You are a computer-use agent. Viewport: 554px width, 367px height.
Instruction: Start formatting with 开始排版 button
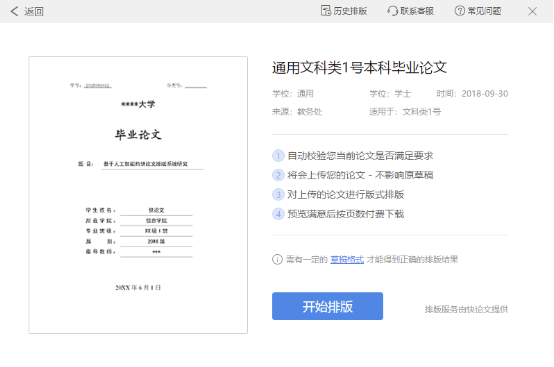(x=328, y=306)
